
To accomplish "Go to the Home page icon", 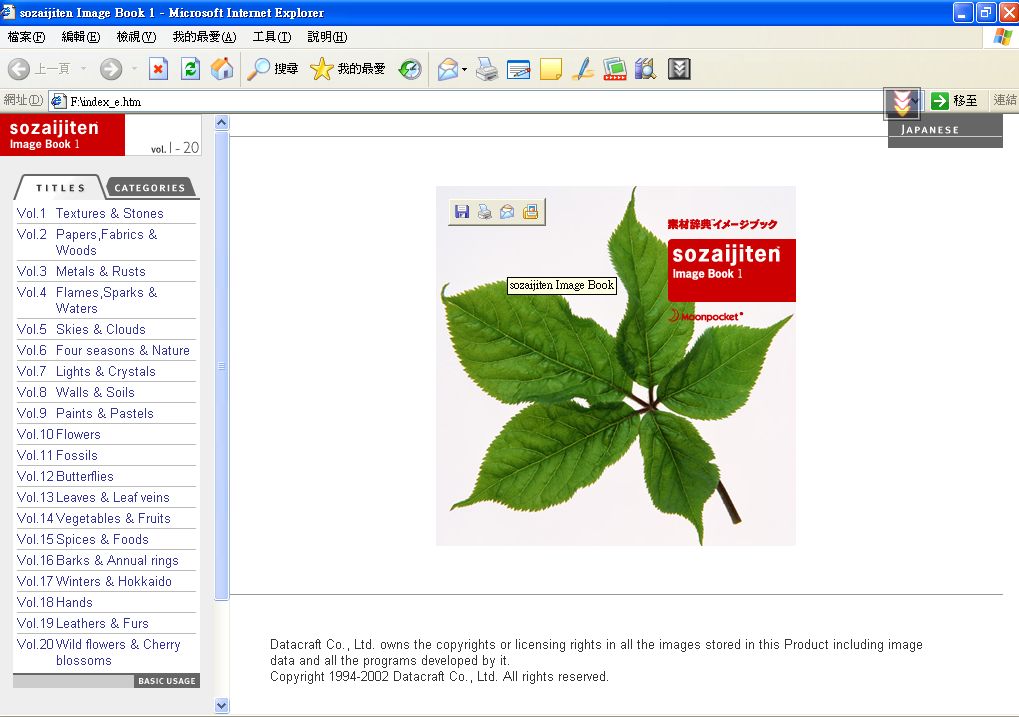I will point(222,69).
